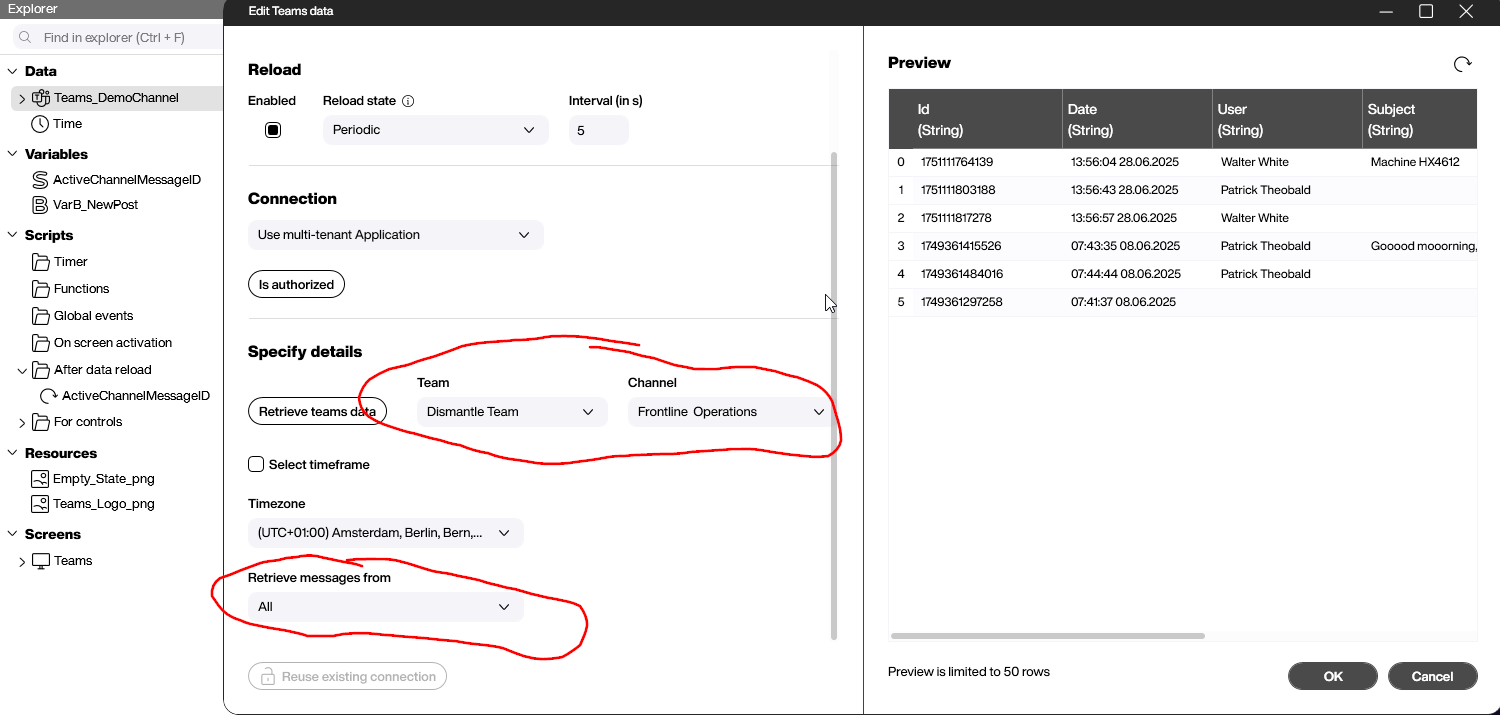
Task: Click the Reuse existing connection button
Action: (347, 677)
